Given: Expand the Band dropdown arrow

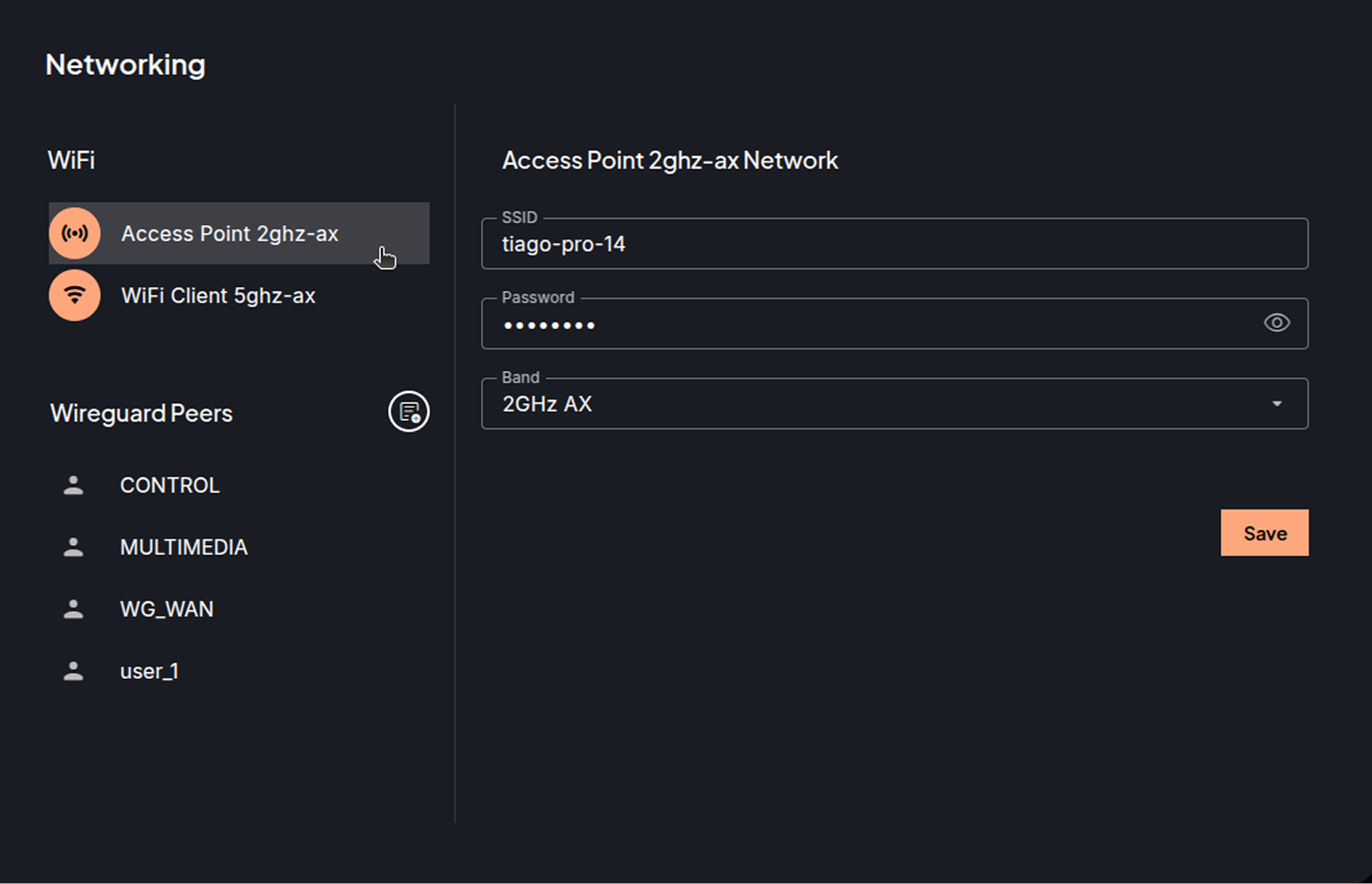Looking at the screenshot, I should pos(1276,404).
